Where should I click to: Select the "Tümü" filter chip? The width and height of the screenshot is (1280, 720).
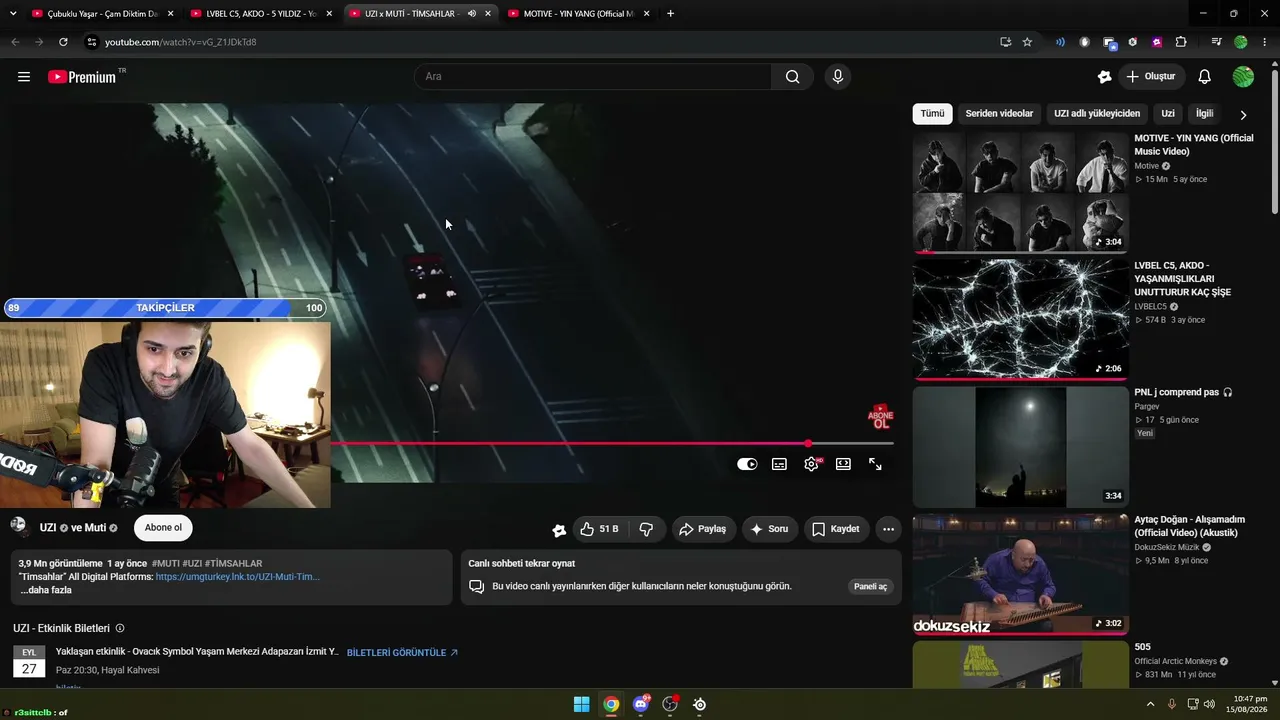pos(932,114)
